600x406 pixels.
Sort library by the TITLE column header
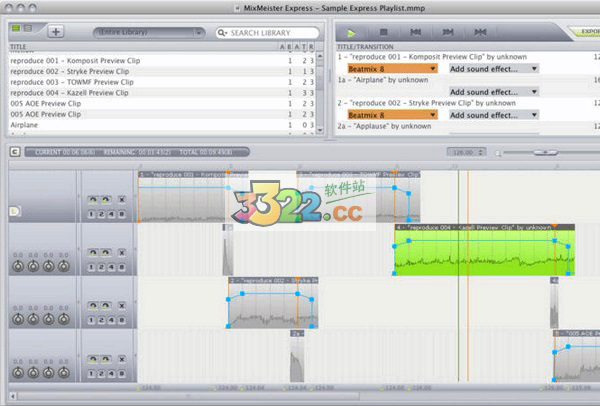[18, 47]
